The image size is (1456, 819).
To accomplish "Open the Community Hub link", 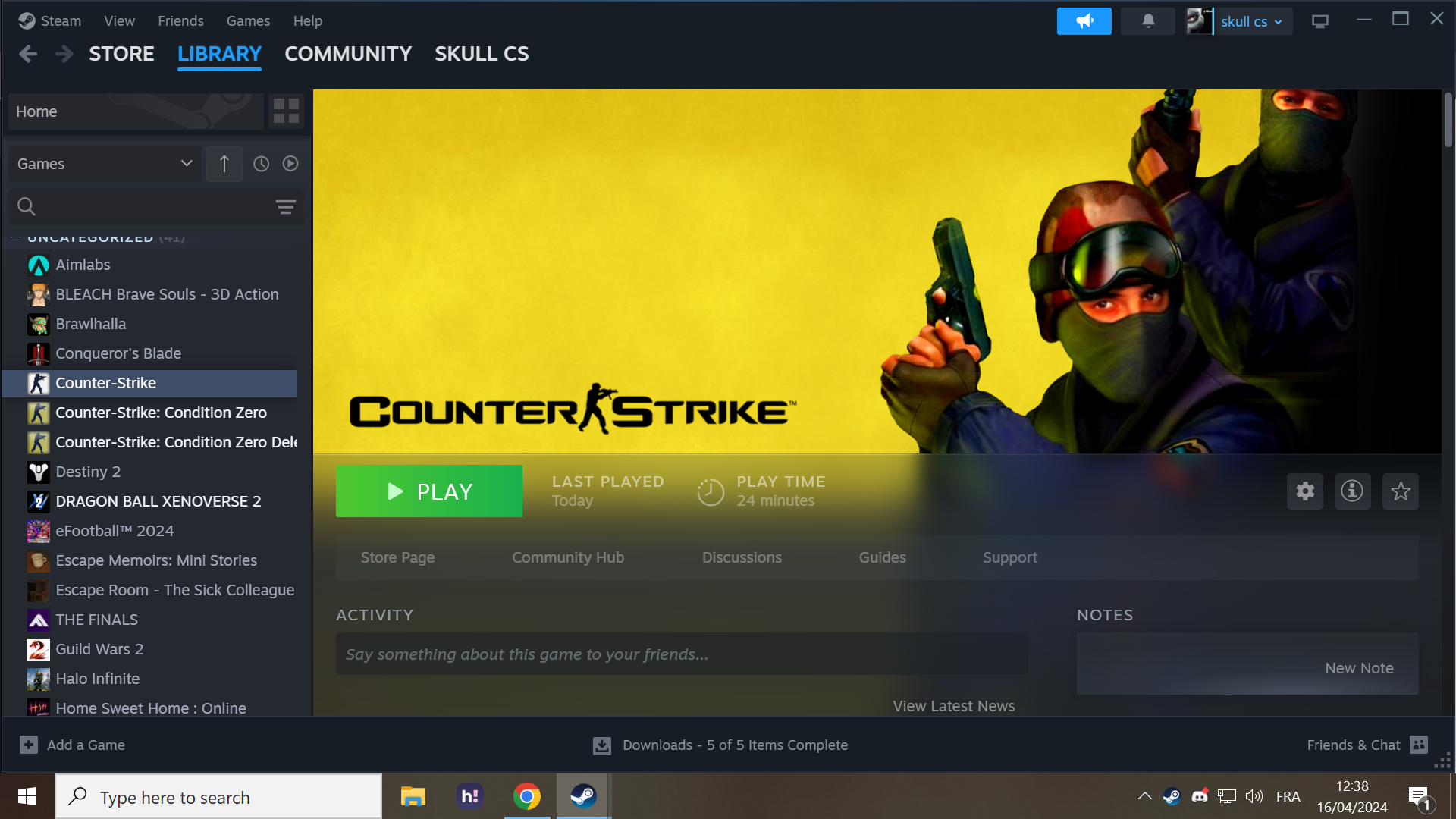I will (x=567, y=557).
